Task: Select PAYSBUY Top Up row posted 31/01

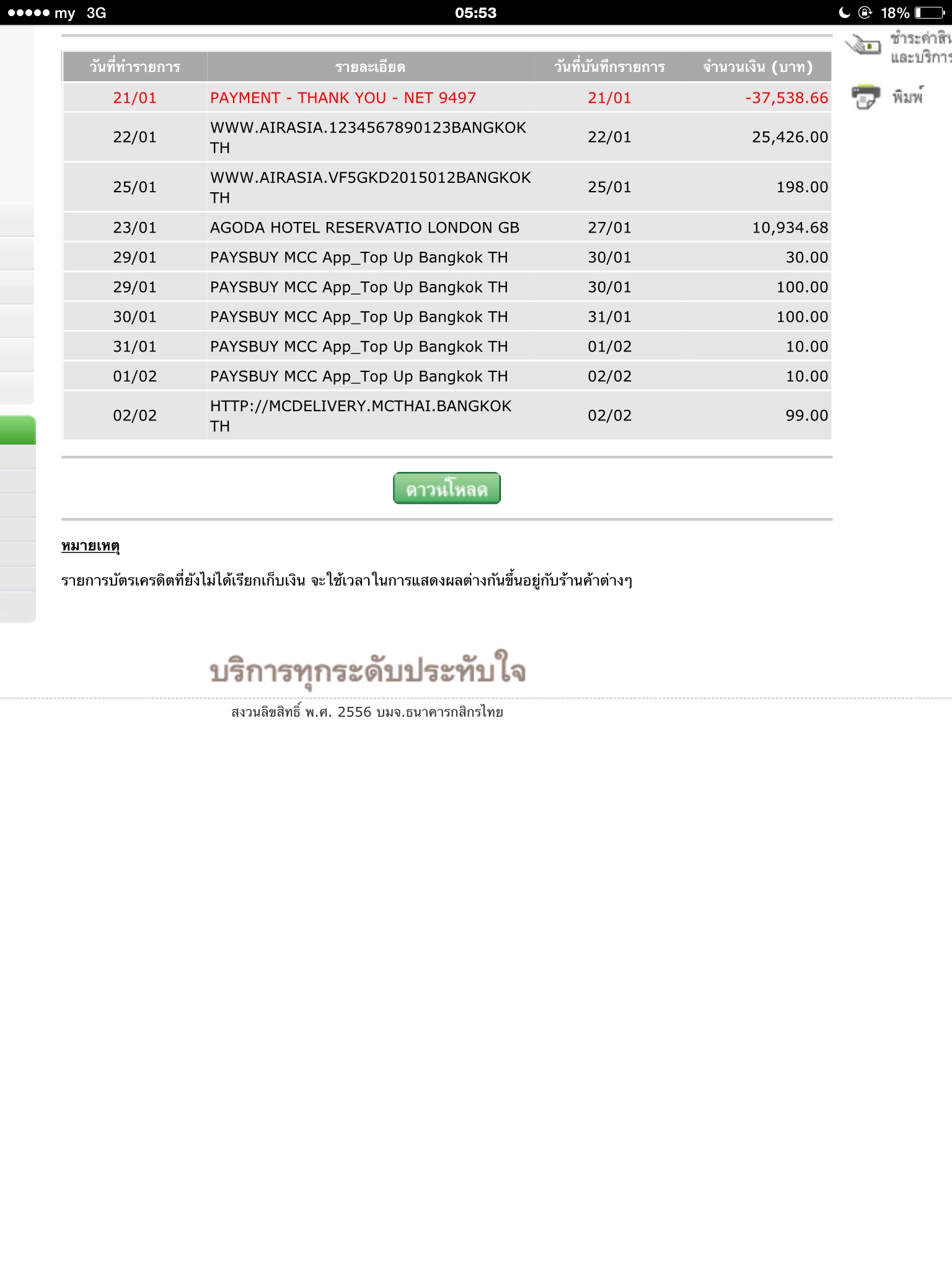Action: [447, 317]
